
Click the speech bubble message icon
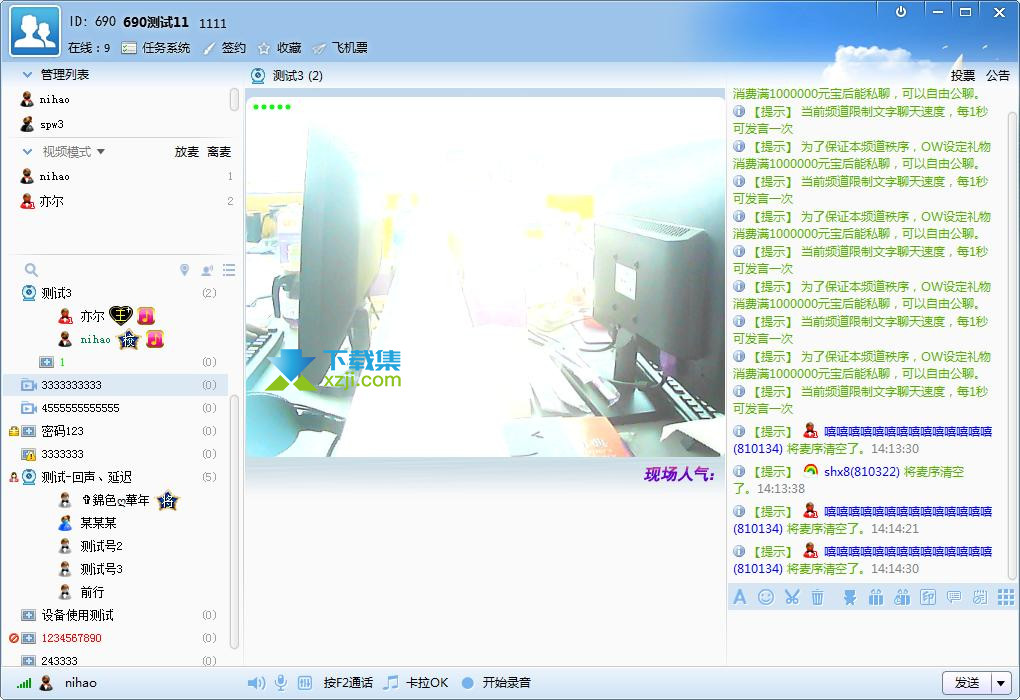click(x=954, y=597)
